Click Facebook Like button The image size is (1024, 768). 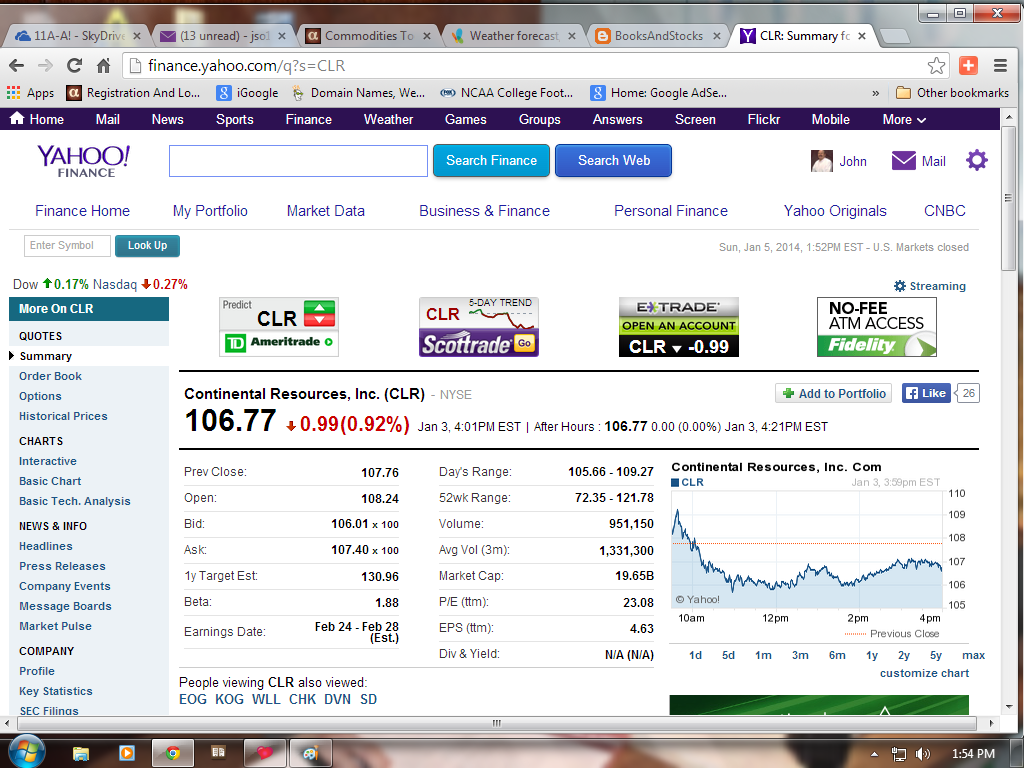tap(926, 393)
